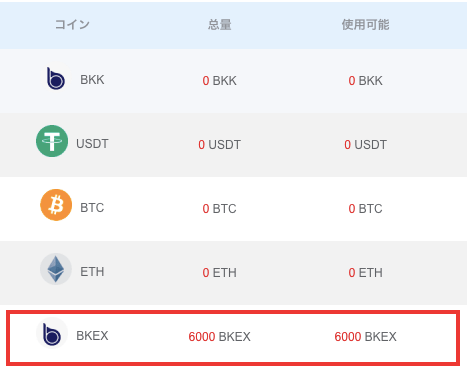467x368 pixels.
Task: Click the 0 USDT available amount
Action: [365, 145]
